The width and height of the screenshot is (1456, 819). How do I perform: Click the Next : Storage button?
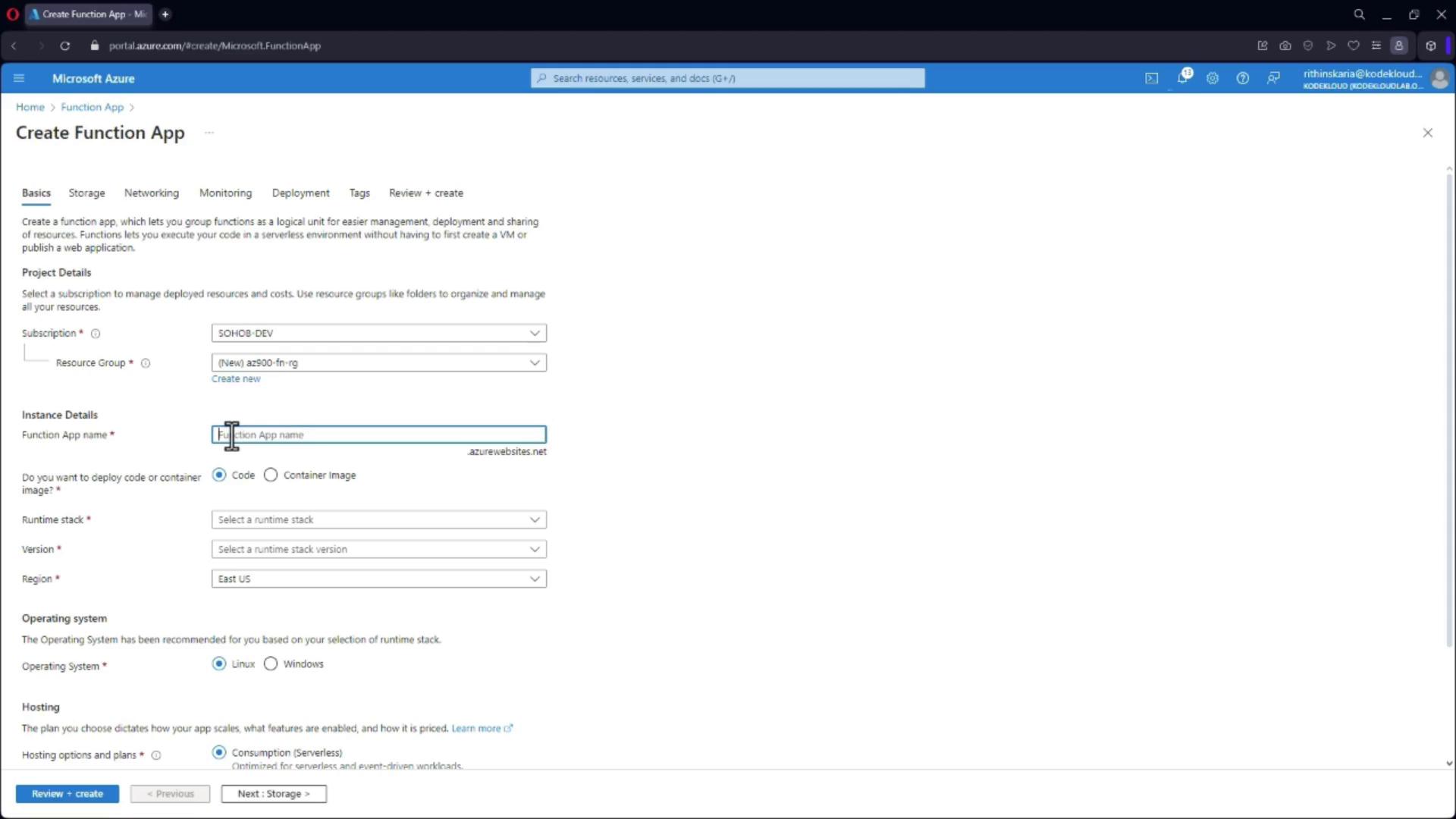[274, 794]
